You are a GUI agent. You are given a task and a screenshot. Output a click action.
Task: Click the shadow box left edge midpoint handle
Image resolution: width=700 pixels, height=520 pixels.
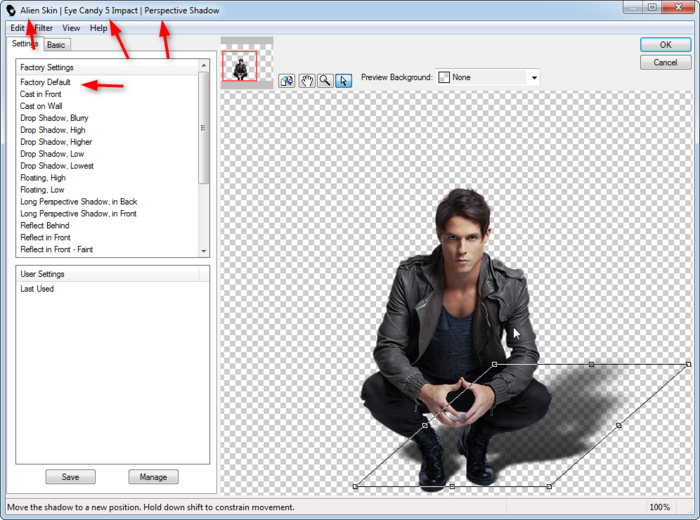click(425, 425)
